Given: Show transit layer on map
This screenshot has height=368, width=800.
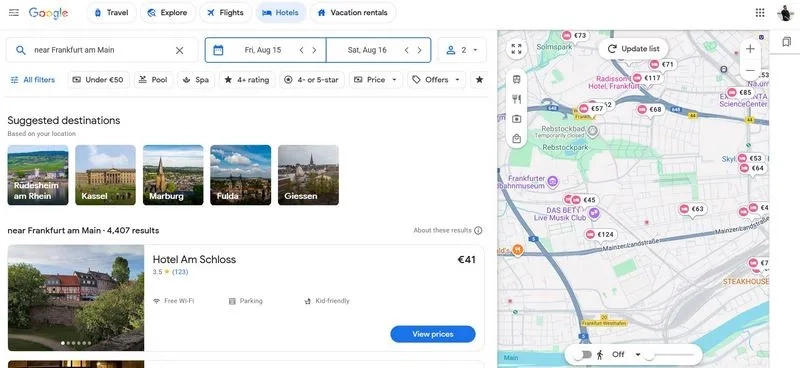Looking at the screenshot, I should coord(516,79).
